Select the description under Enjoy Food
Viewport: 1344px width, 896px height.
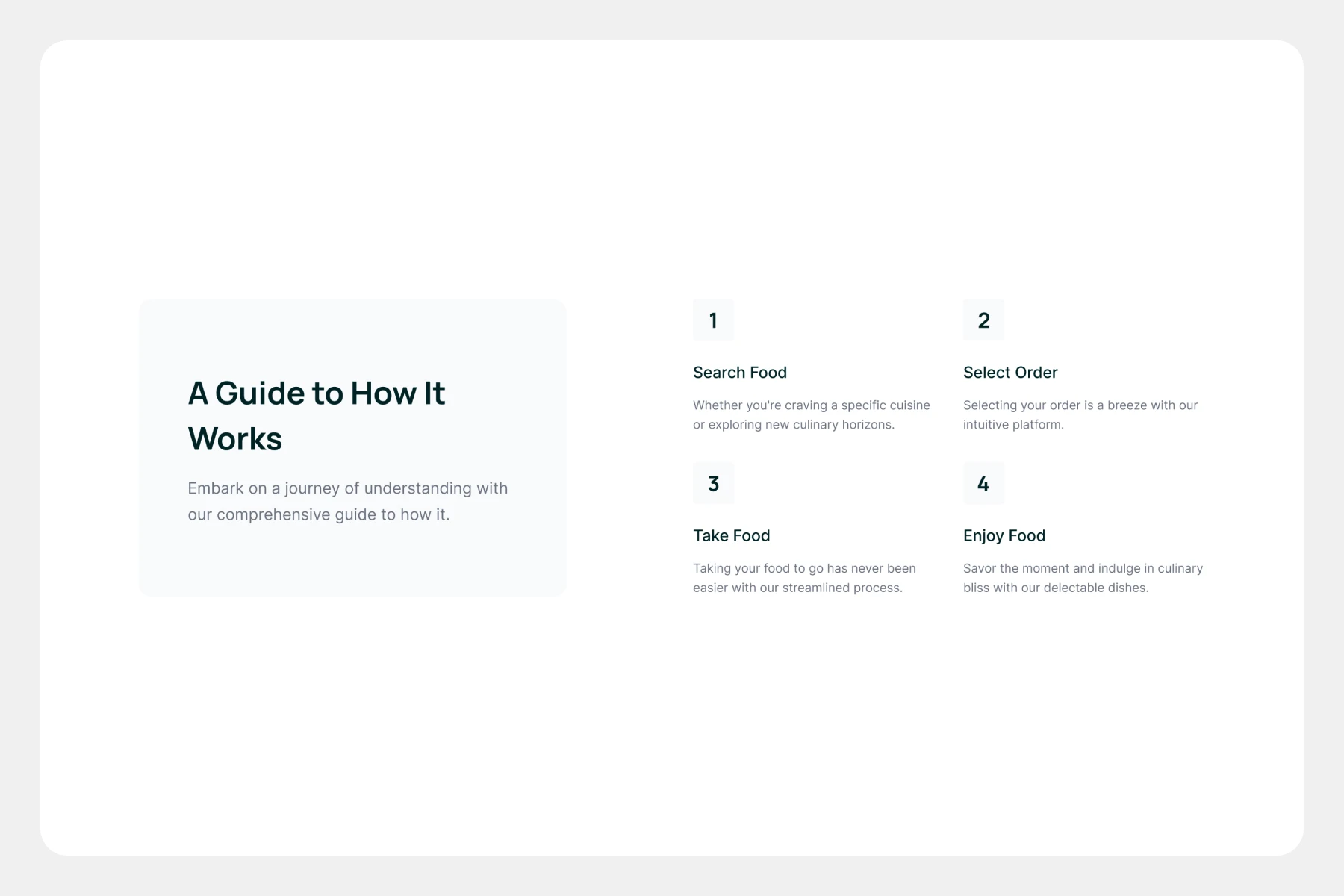1083,578
